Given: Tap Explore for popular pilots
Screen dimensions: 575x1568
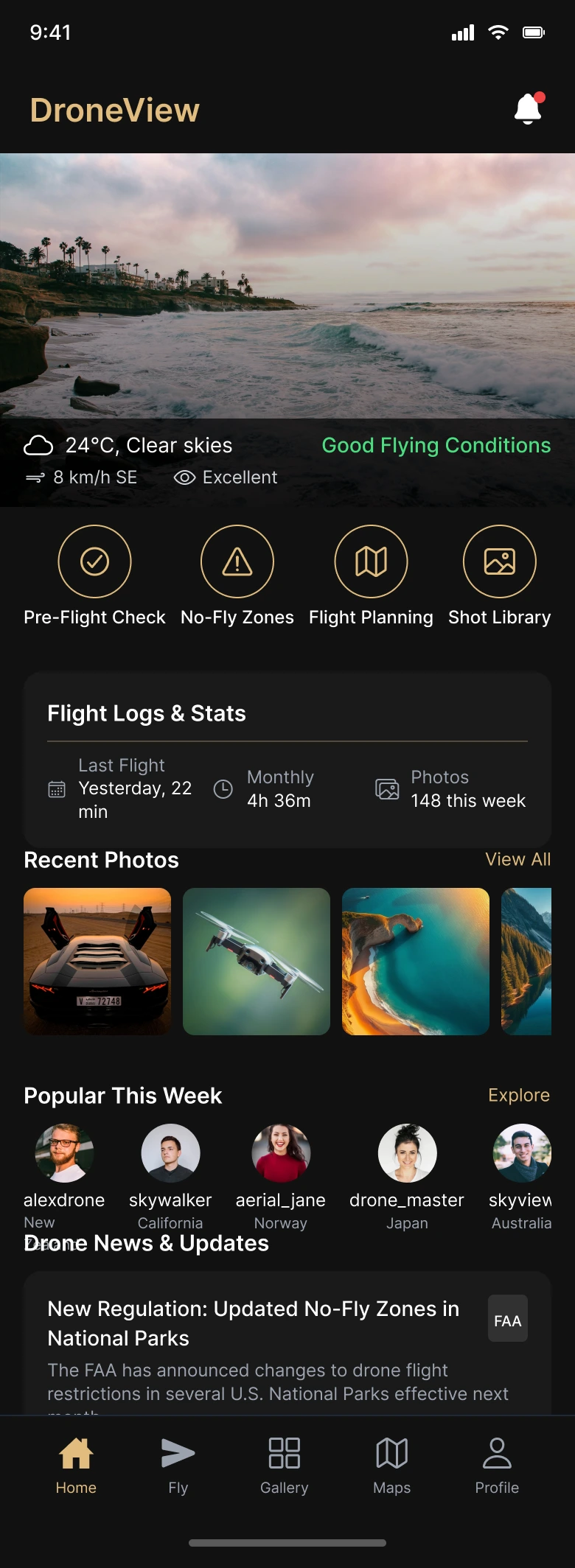Looking at the screenshot, I should click(518, 1095).
